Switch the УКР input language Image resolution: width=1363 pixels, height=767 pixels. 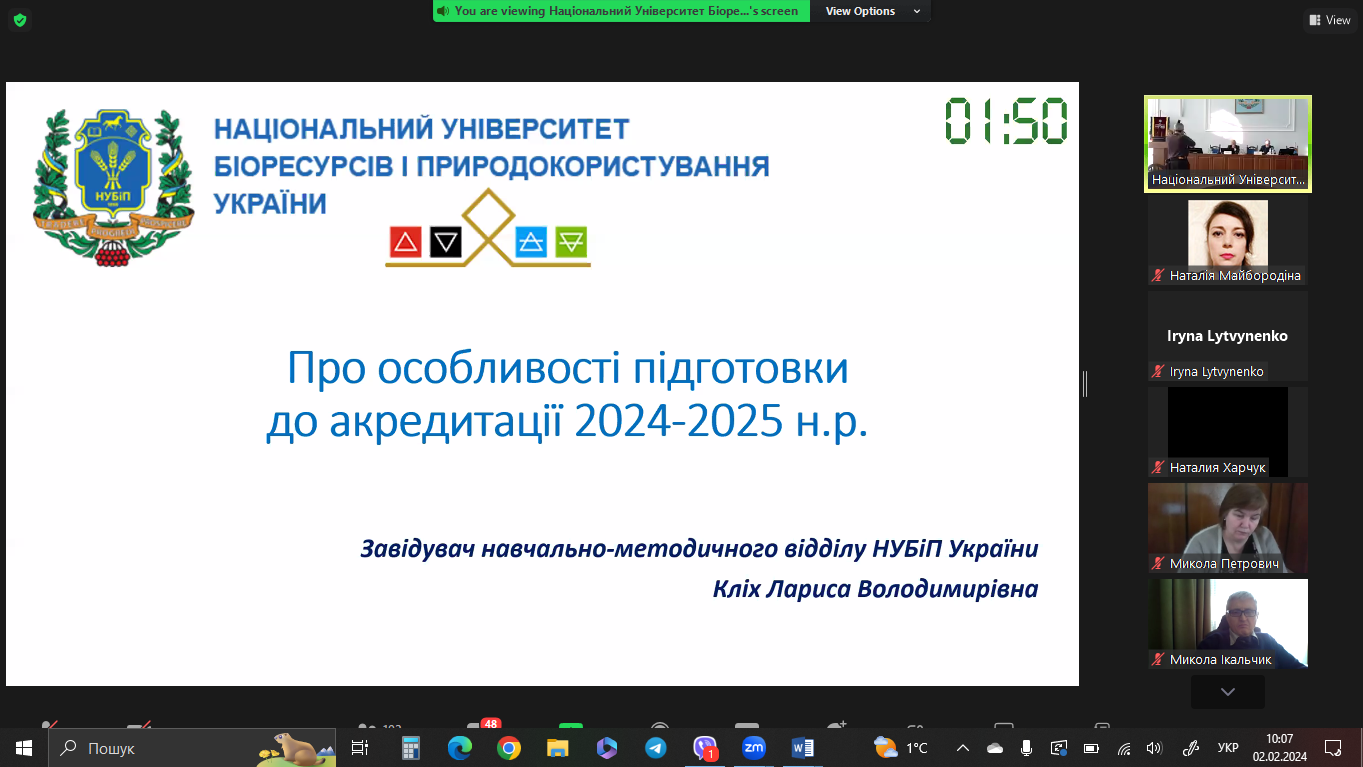(1229, 747)
